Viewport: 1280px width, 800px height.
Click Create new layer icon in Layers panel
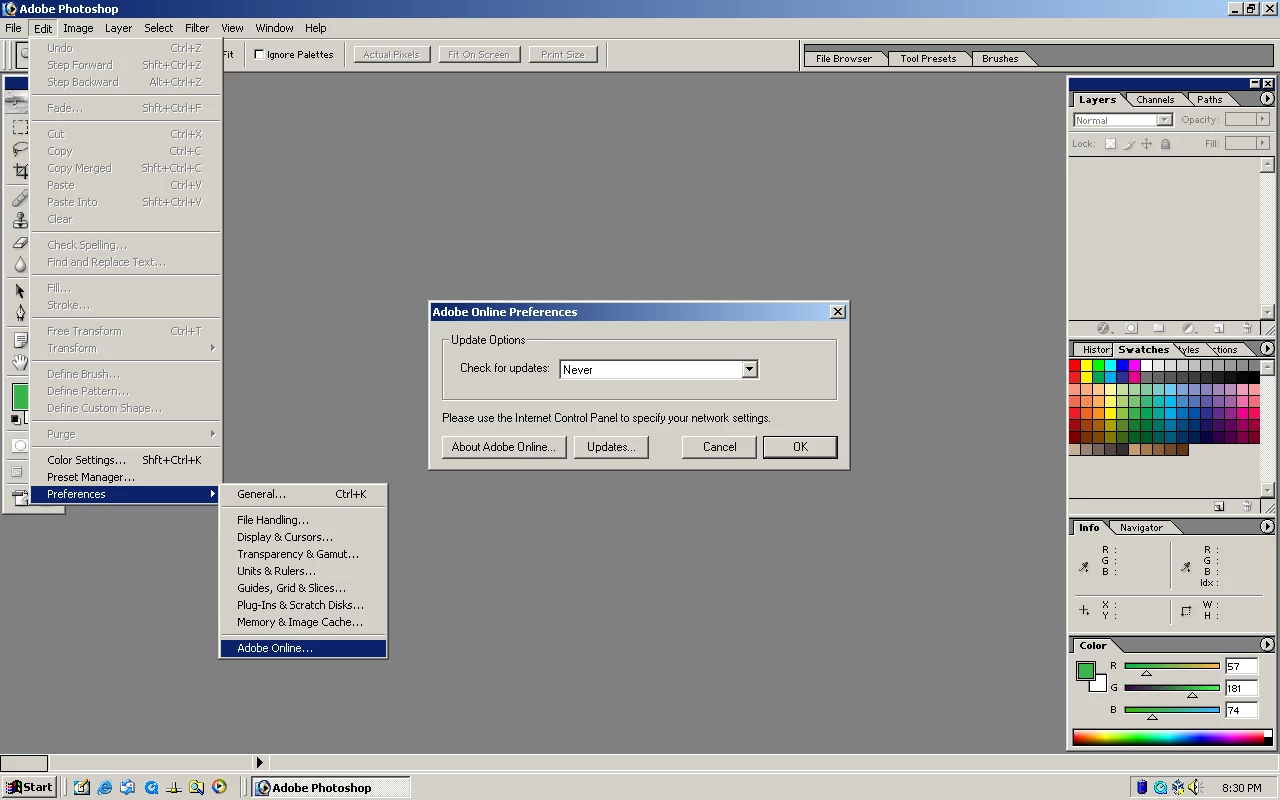tap(1218, 328)
